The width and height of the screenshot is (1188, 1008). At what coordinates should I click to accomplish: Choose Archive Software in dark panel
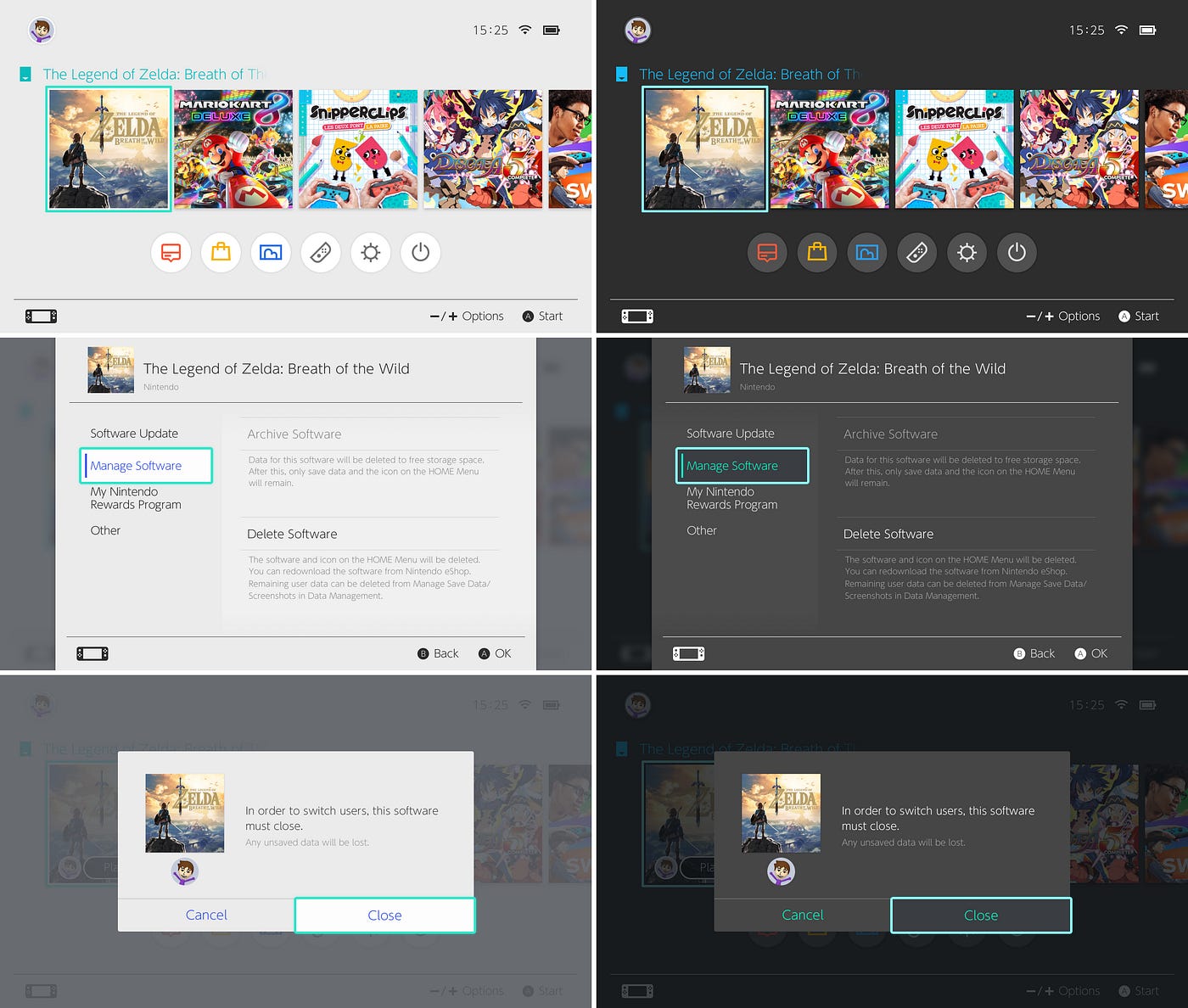click(966, 434)
